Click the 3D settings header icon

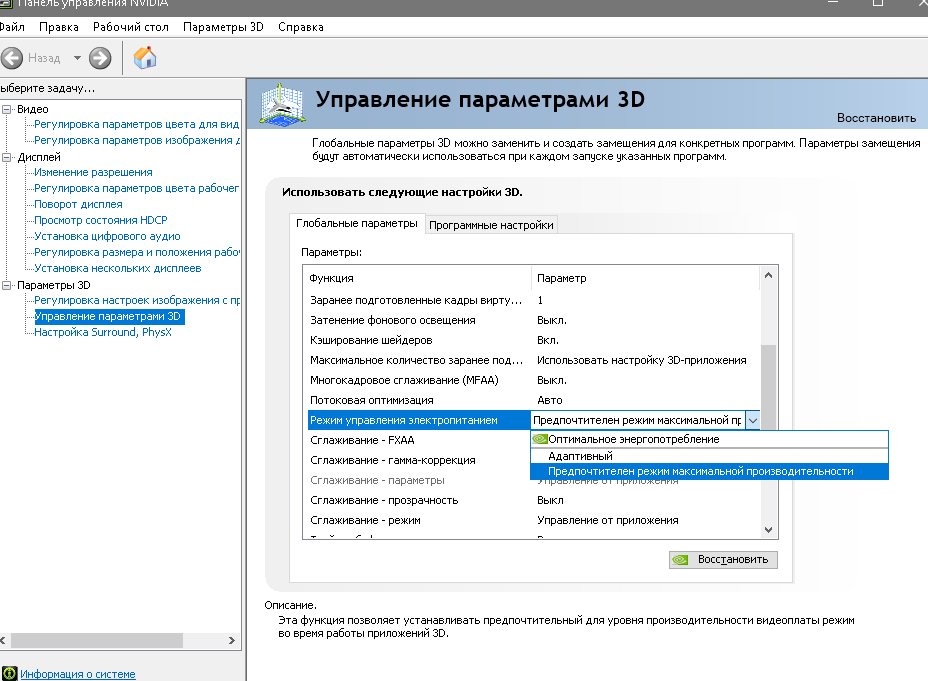(283, 104)
